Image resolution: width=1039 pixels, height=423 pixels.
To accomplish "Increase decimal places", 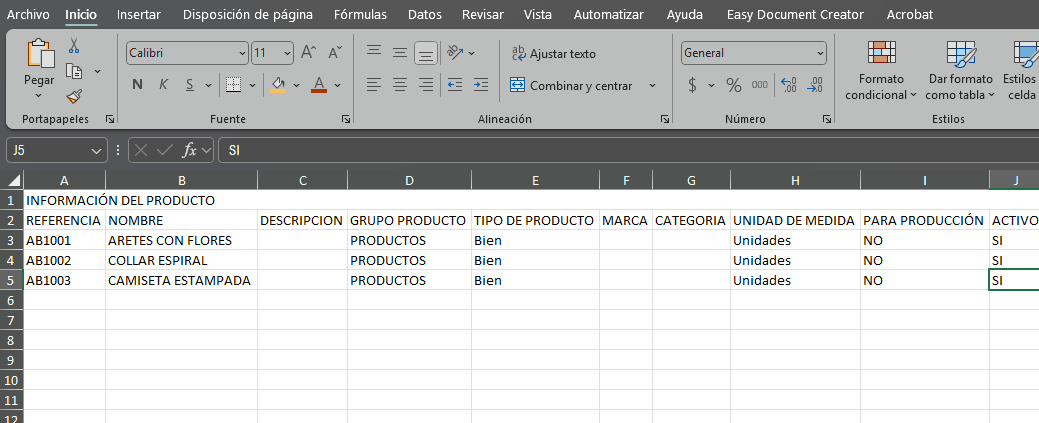I will coord(789,85).
